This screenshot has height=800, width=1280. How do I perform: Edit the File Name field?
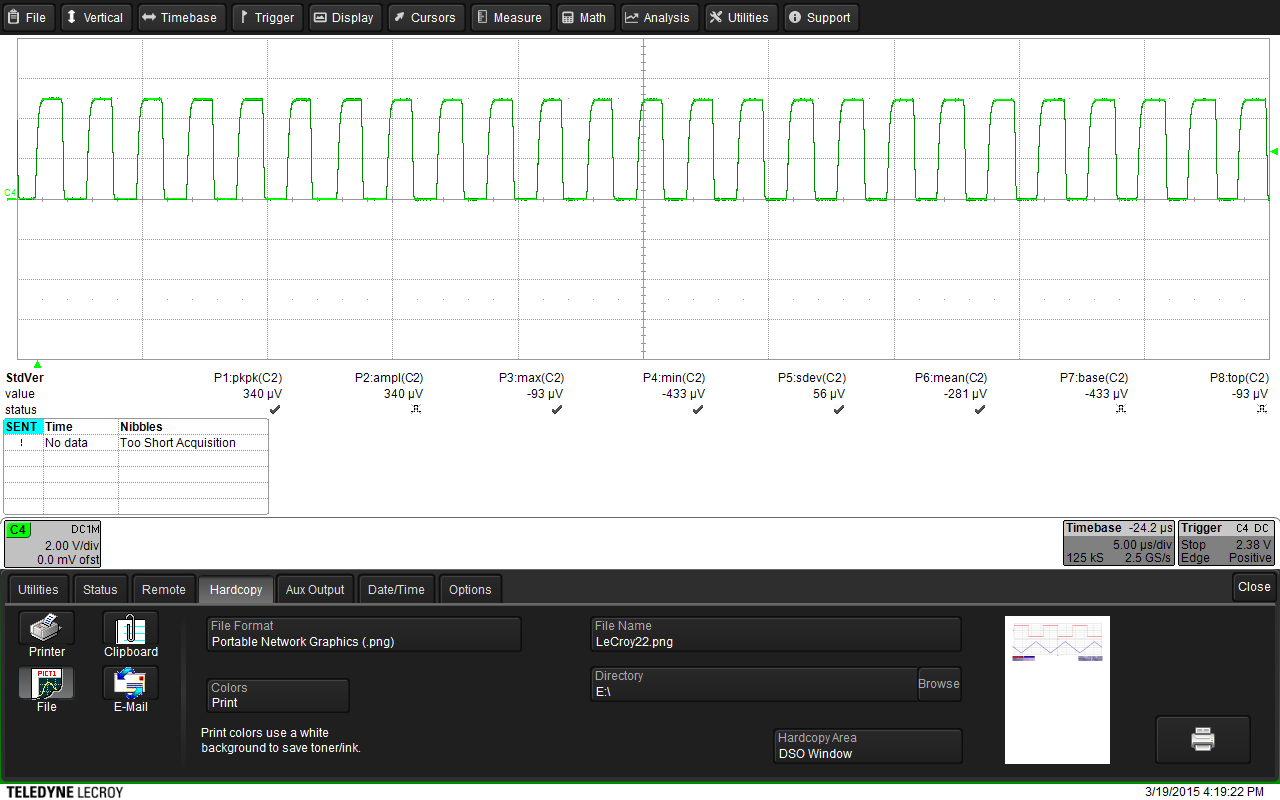[x=776, y=634]
